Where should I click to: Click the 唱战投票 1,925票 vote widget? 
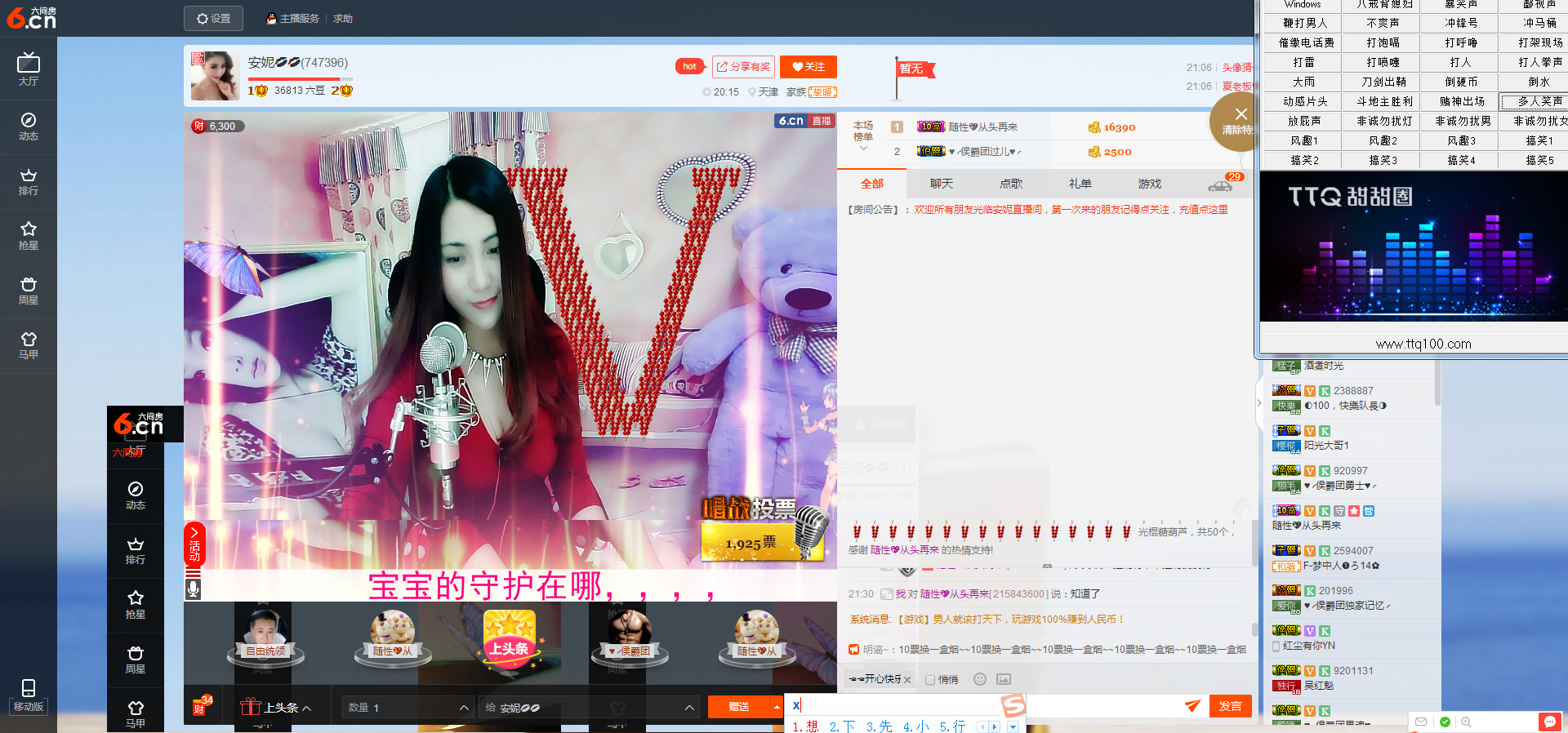click(x=764, y=529)
